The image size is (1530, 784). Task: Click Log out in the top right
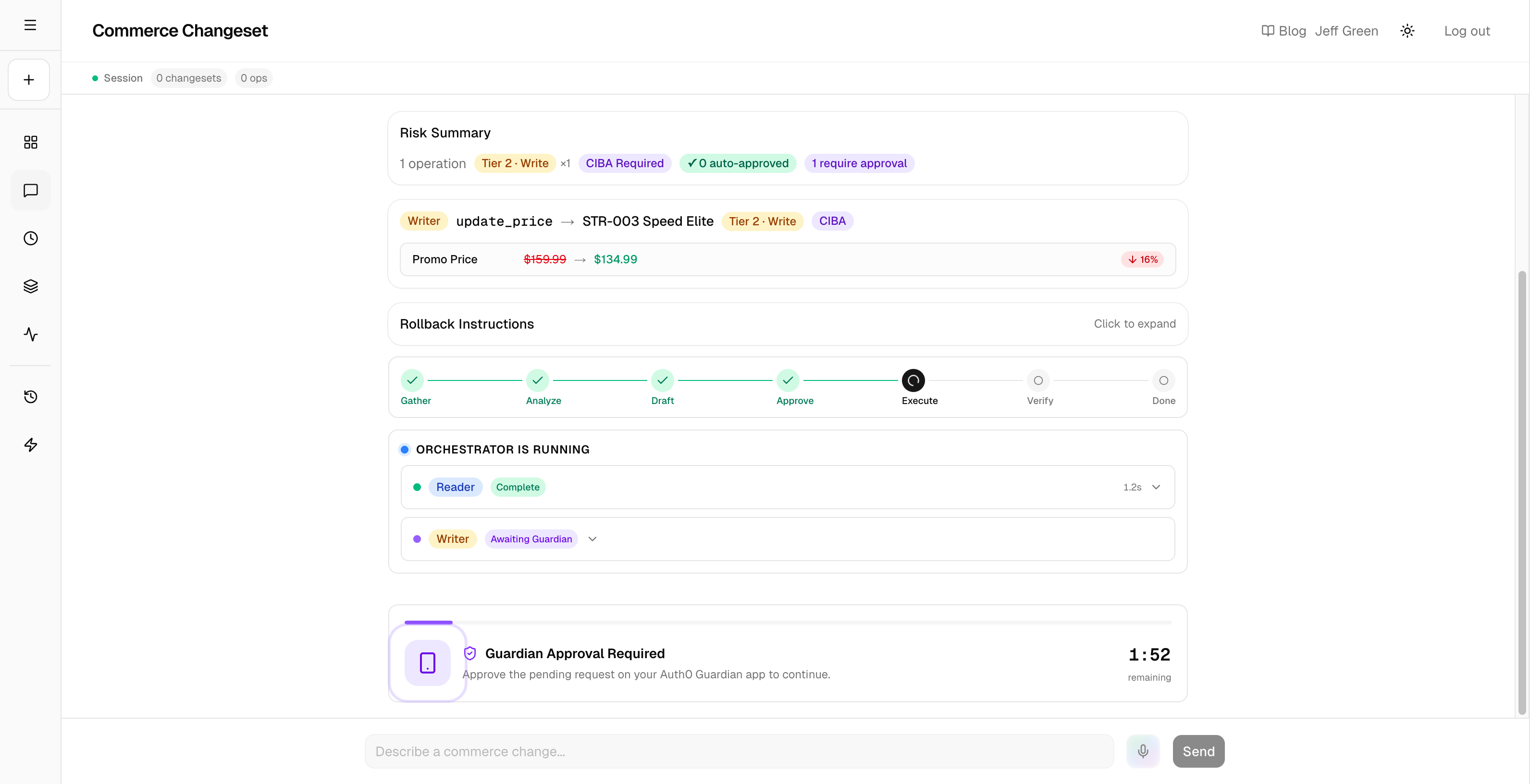tap(1467, 31)
